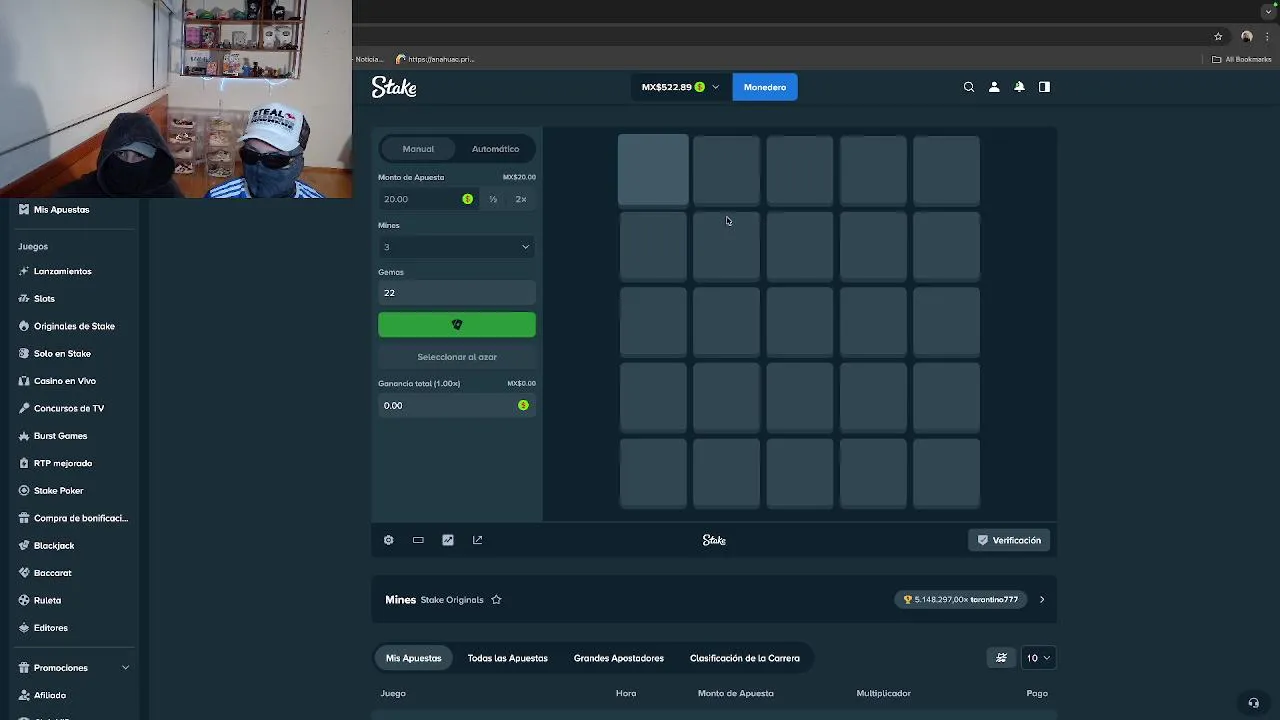This screenshot has height=720, width=1280.
Task: Double the bet with 2× button
Action: point(521,199)
